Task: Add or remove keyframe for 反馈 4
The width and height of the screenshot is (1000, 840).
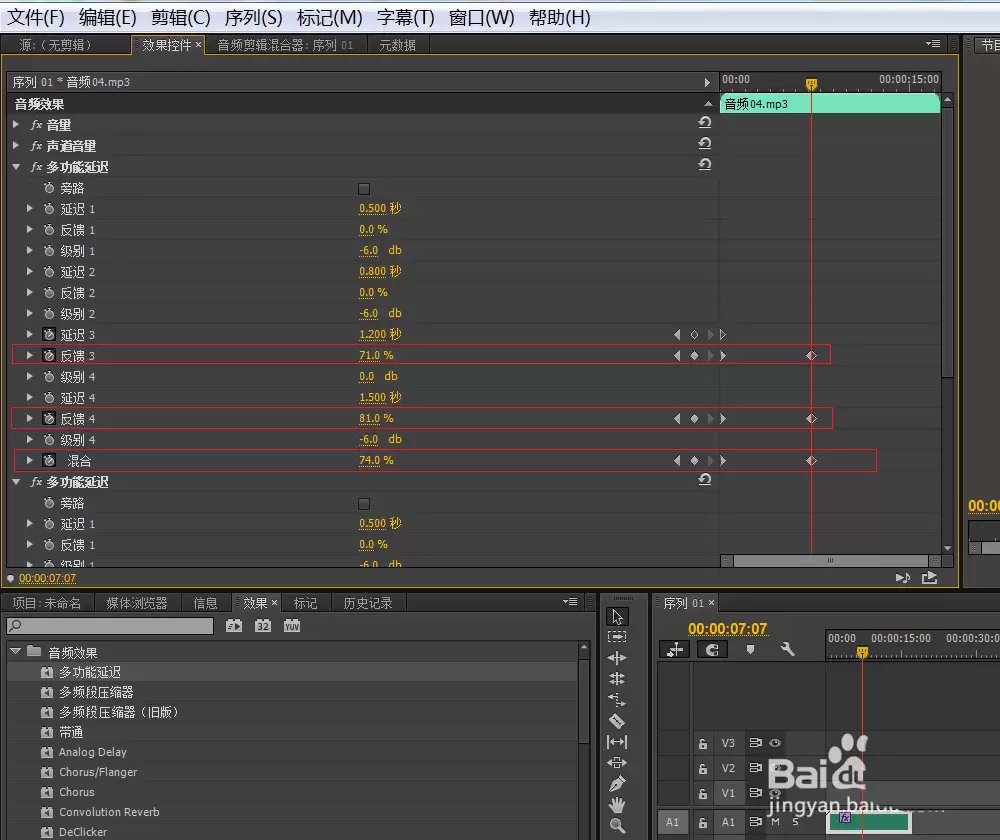Action: point(695,418)
